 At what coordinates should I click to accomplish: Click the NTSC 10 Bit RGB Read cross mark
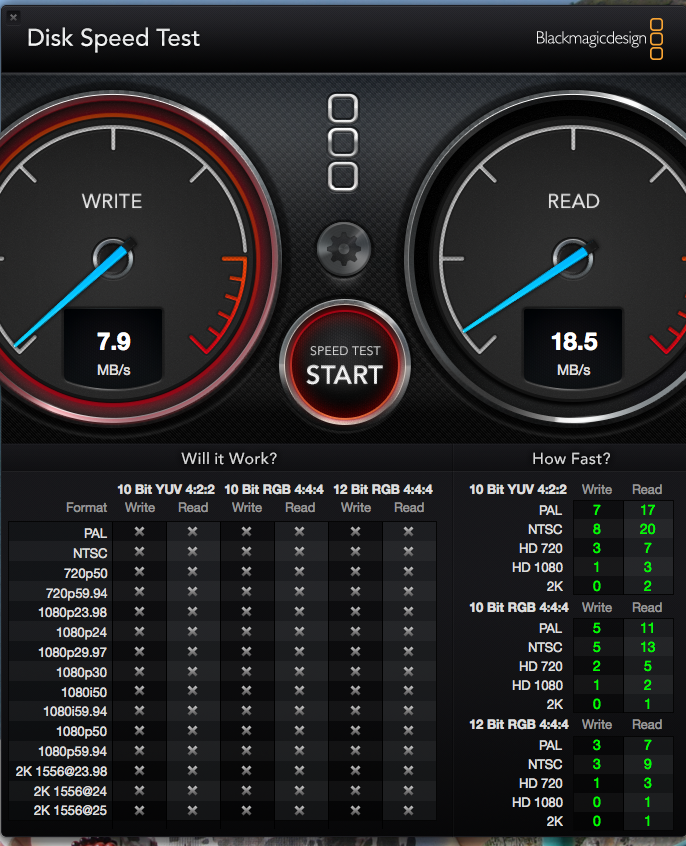(300, 552)
